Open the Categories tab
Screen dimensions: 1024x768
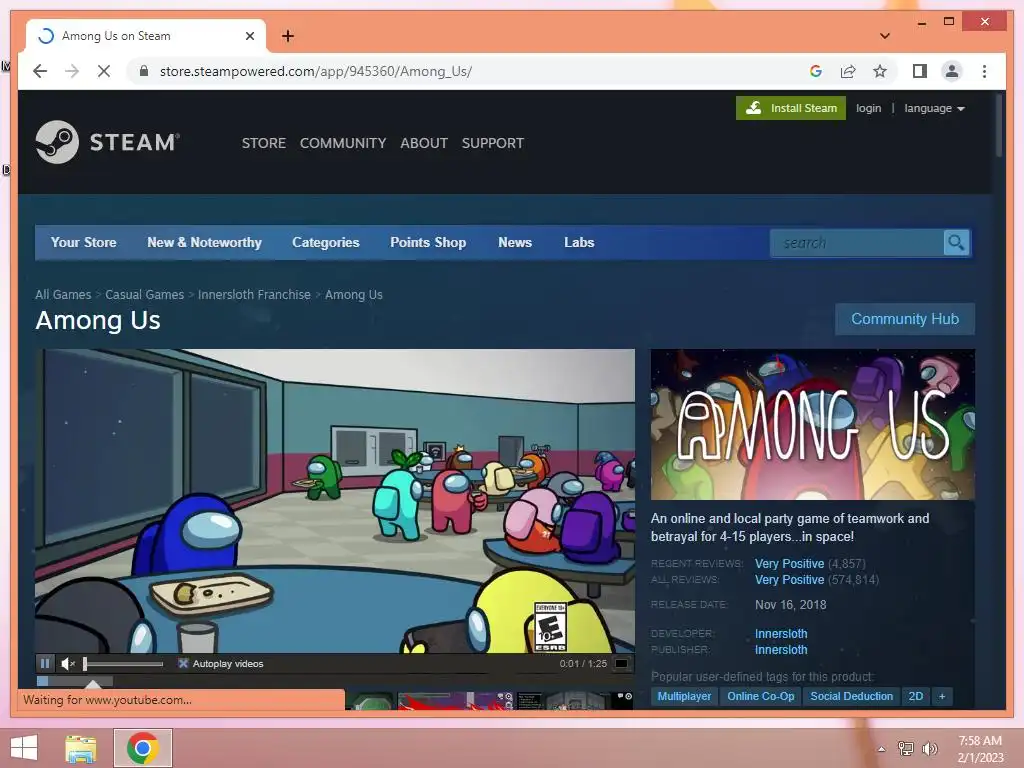pos(326,242)
